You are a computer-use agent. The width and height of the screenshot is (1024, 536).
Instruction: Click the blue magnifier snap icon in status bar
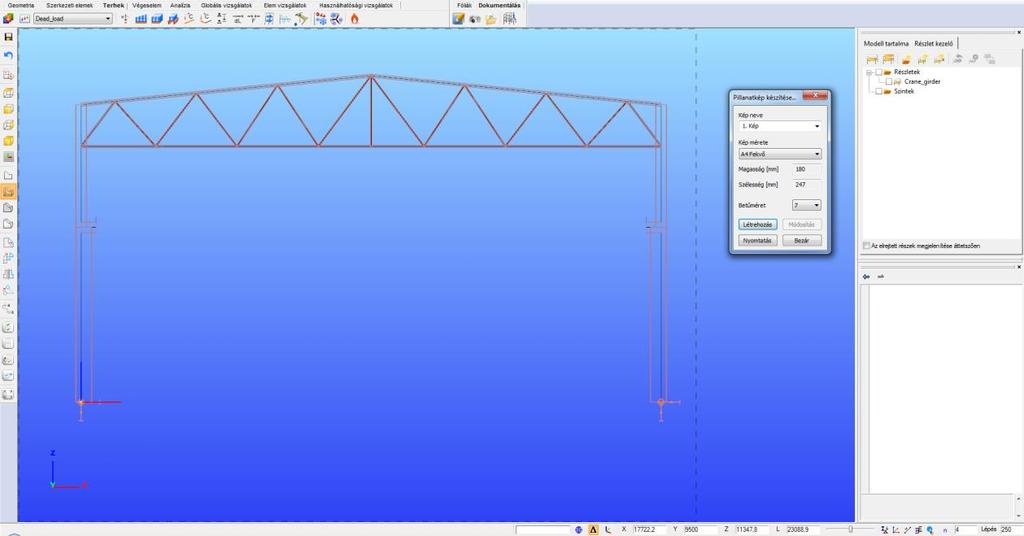929,529
